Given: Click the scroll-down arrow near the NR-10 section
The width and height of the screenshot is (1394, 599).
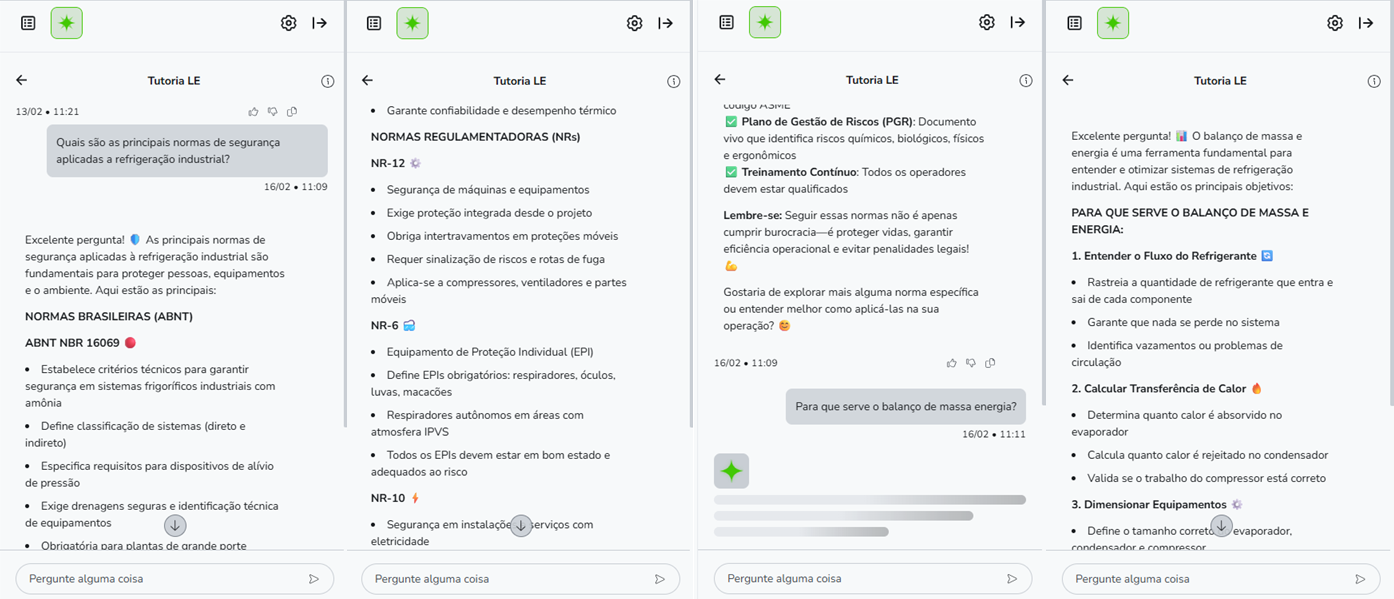Looking at the screenshot, I should 521,525.
